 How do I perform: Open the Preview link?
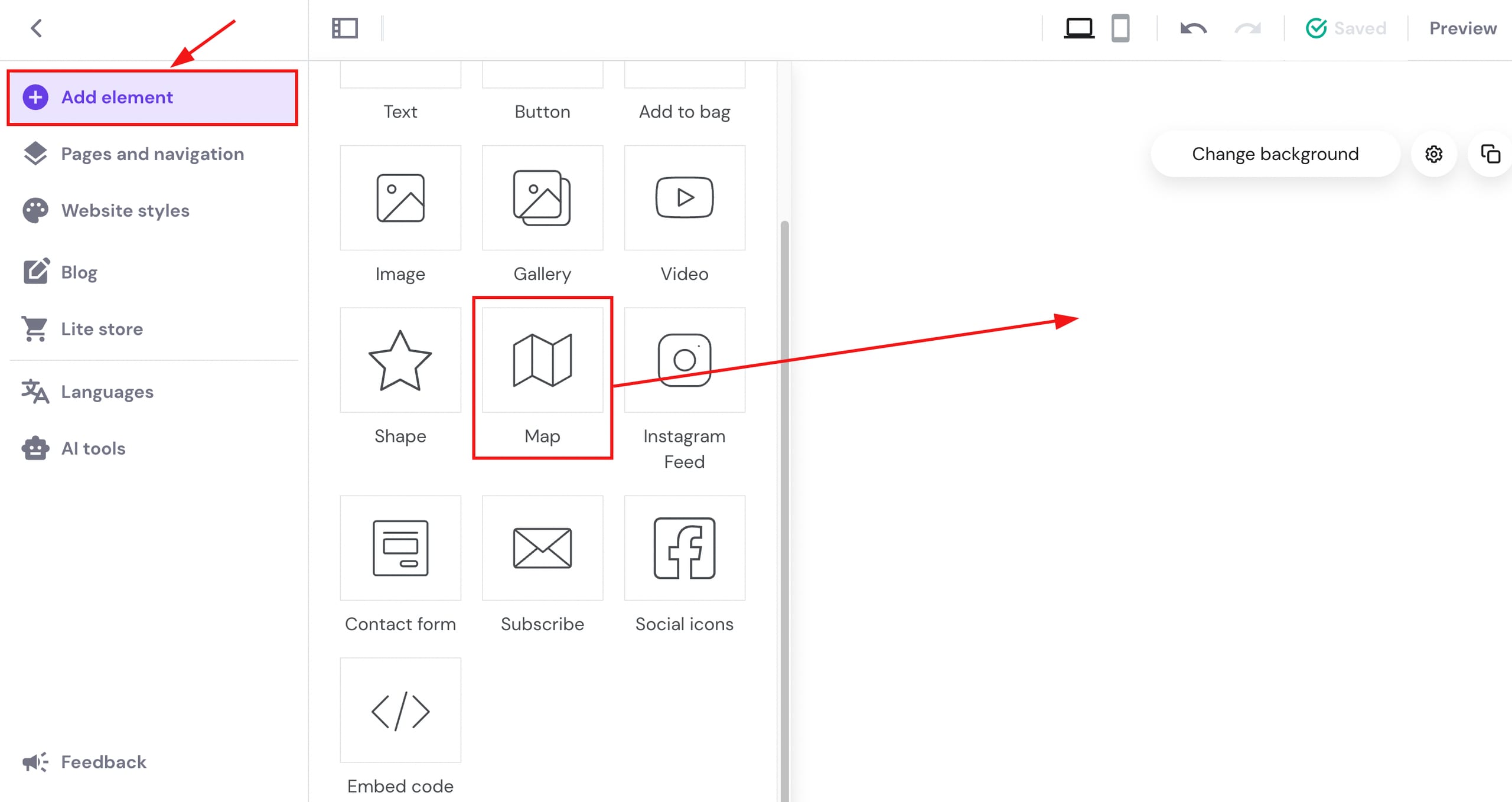click(1462, 28)
